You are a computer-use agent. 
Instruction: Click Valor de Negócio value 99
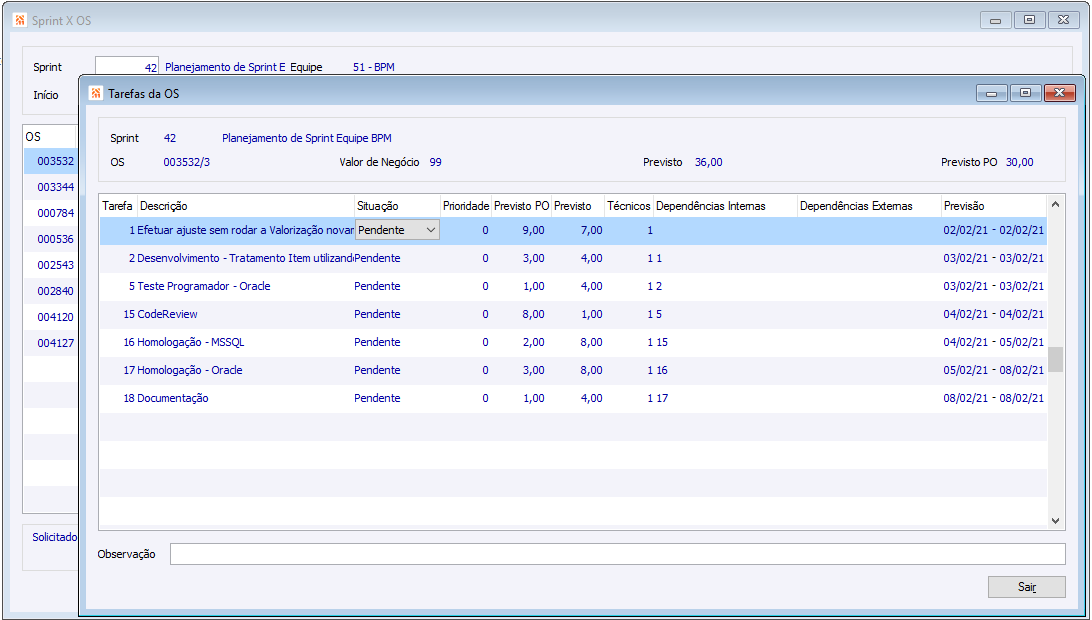point(435,162)
